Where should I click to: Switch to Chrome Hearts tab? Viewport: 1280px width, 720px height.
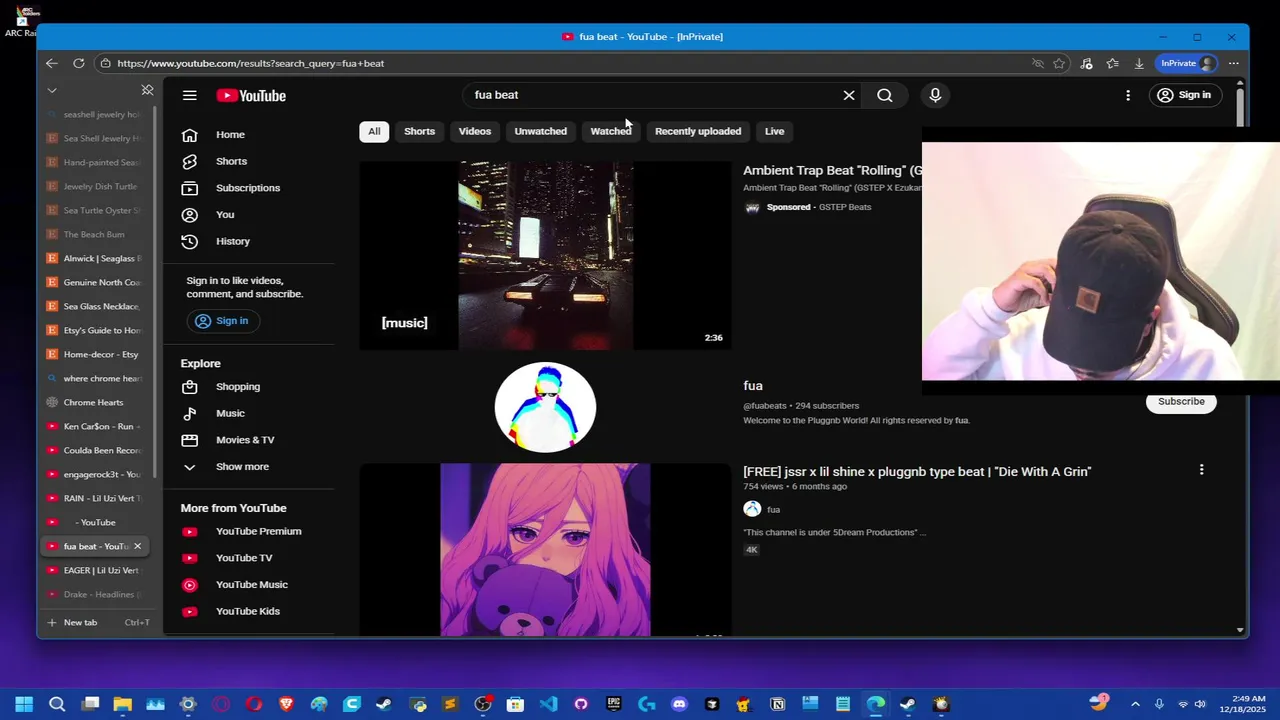coord(97,402)
